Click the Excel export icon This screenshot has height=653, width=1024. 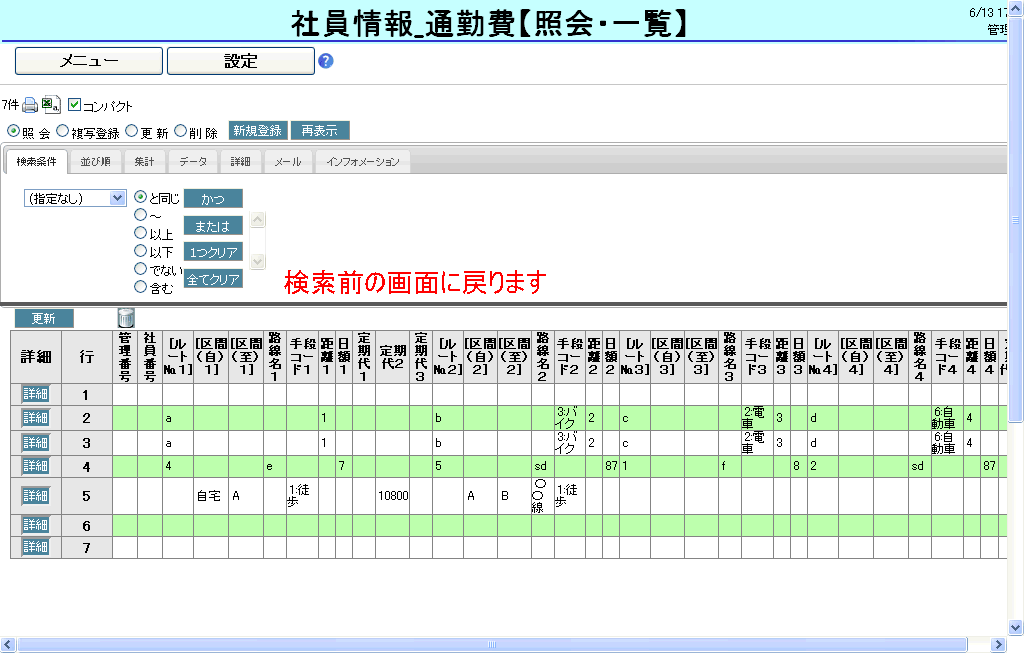(51, 105)
